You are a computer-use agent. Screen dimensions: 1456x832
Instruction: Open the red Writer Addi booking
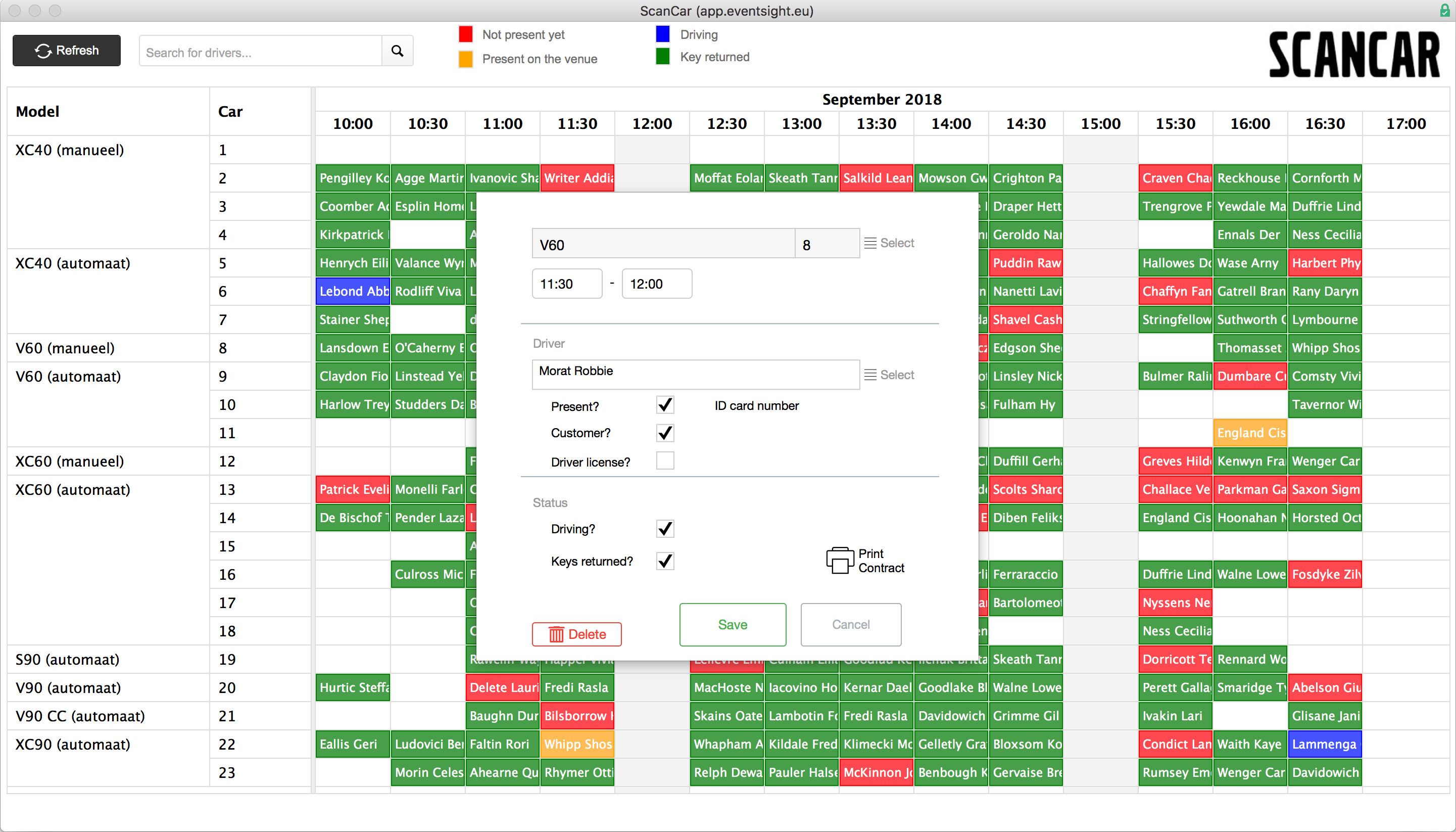(x=577, y=178)
